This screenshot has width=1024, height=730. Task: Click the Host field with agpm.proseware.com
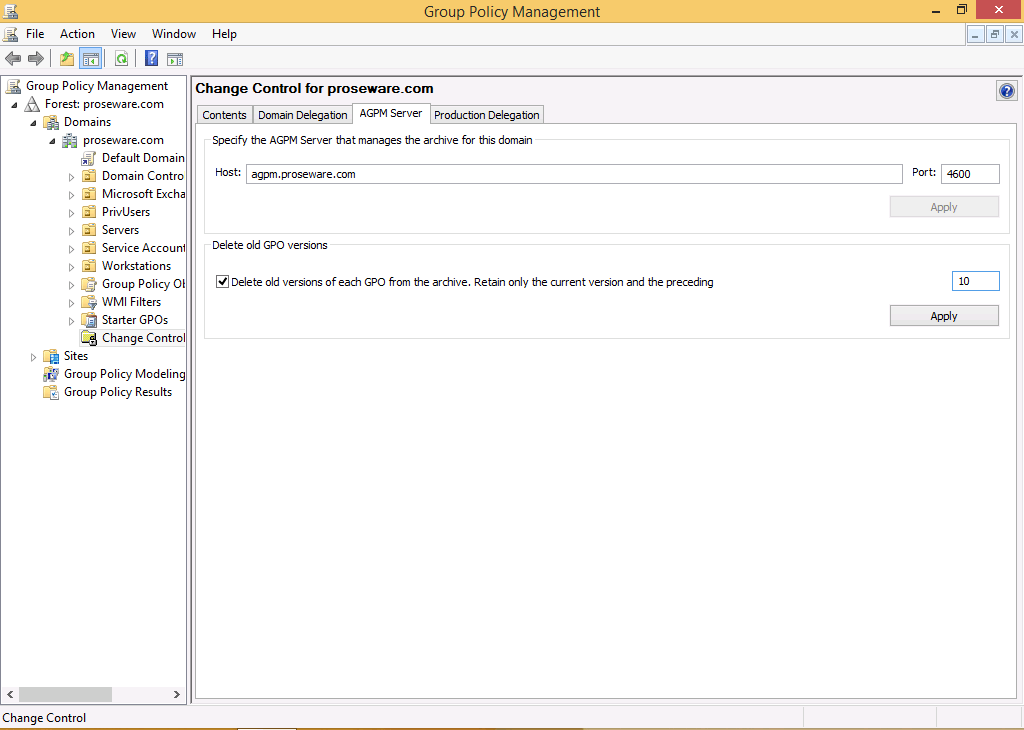tap(574, 174)
